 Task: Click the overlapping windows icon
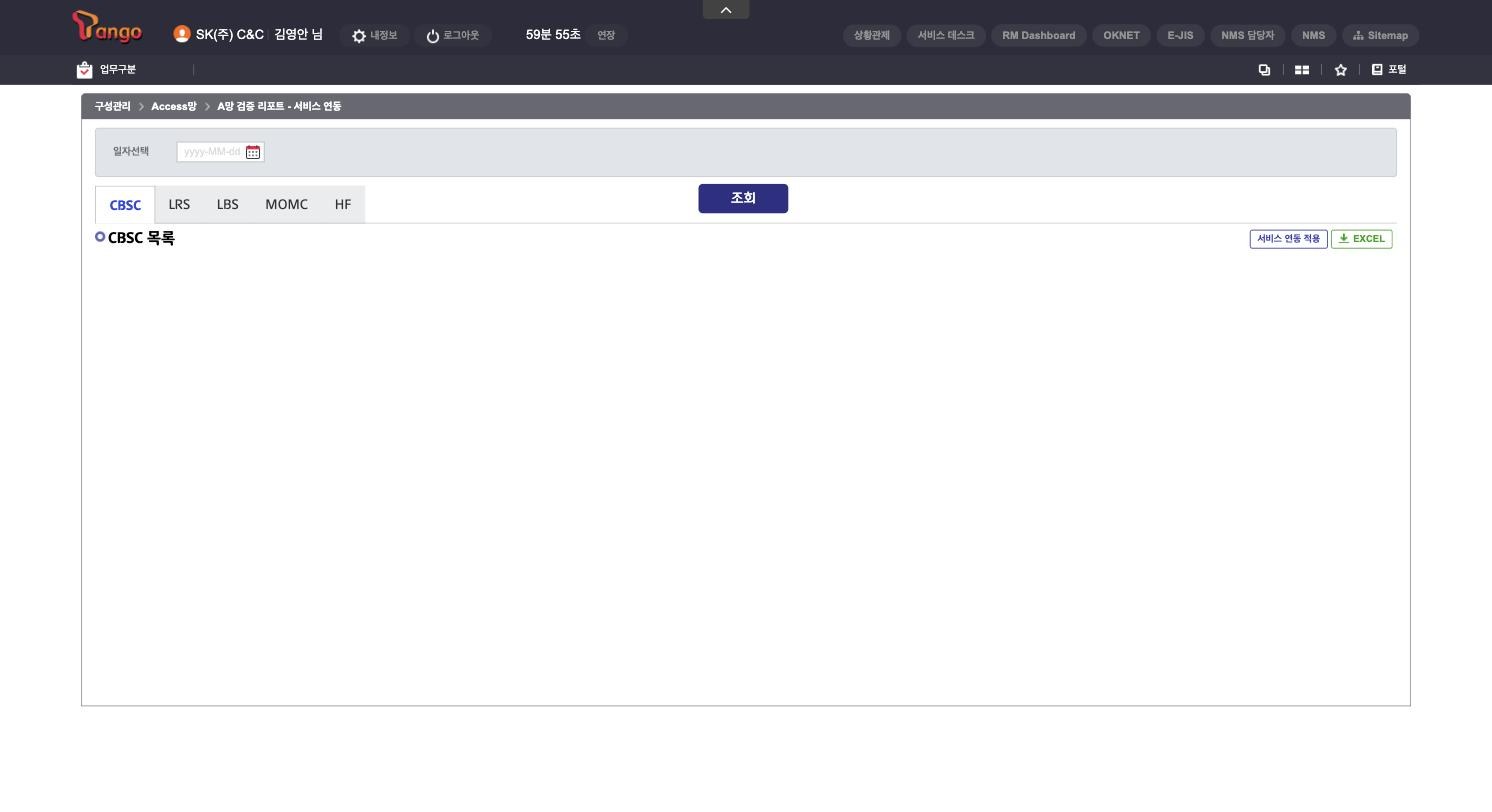point(1264,70)
